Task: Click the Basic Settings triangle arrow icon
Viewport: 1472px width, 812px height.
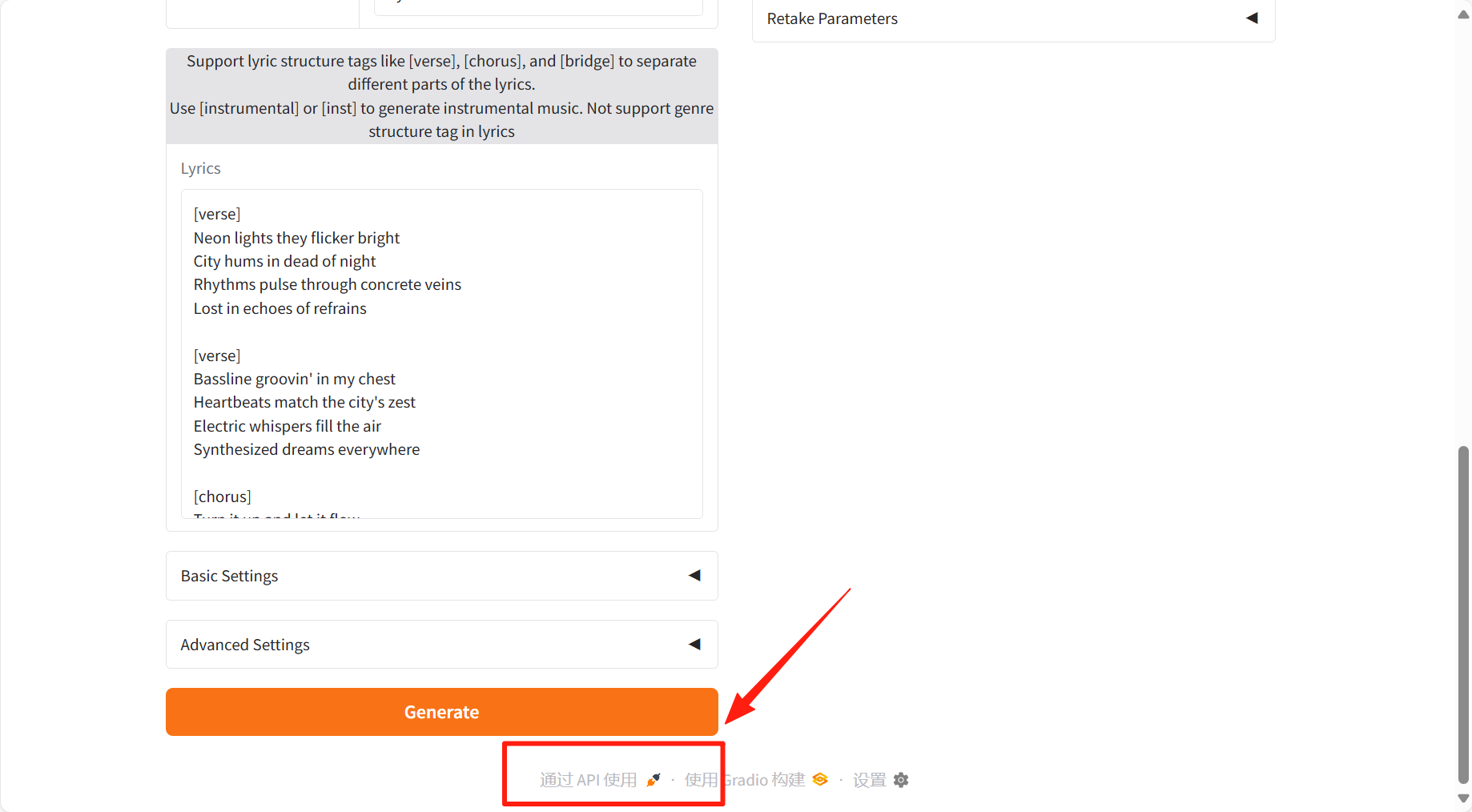Action: tap(694, 576)
